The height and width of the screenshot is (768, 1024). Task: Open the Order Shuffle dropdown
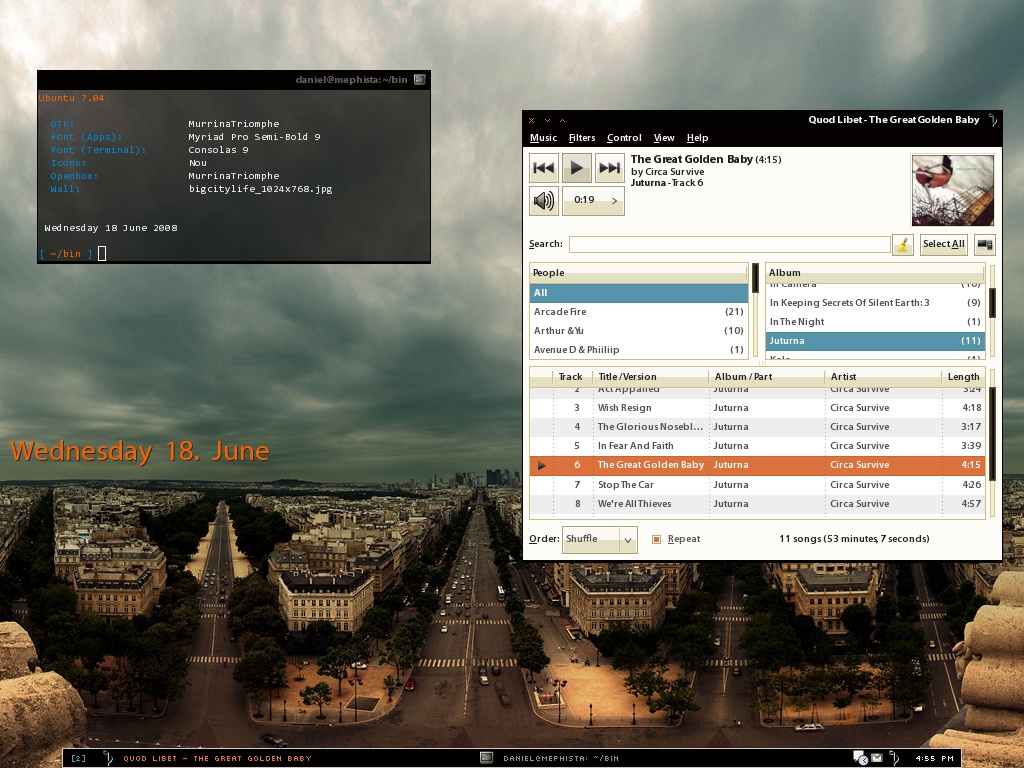pyautogui.click(x=600, y=539)
